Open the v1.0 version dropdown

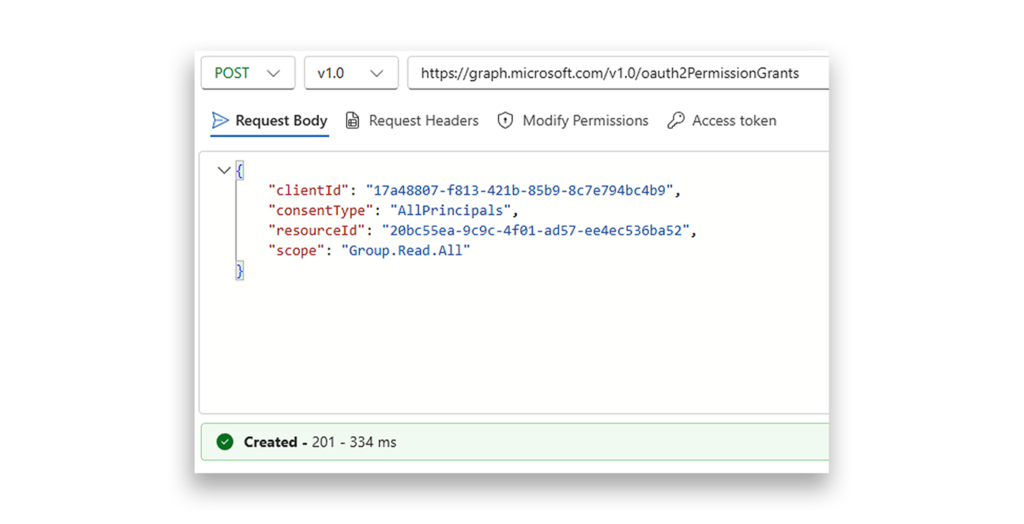click(x=351, y=73)
